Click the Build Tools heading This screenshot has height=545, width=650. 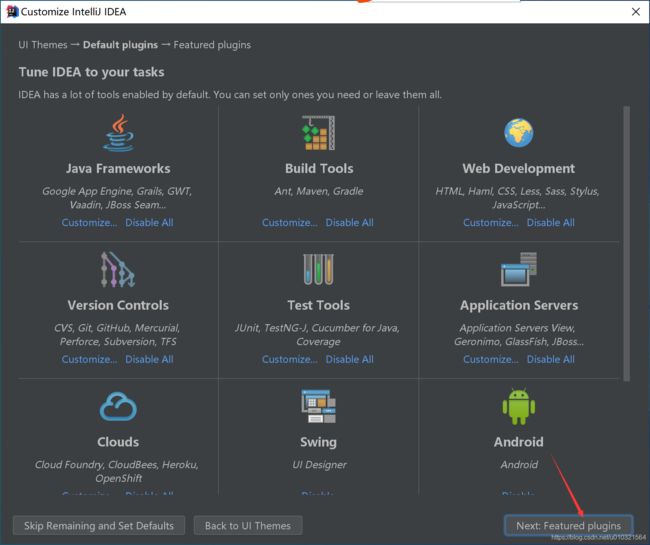[x=319, y=168]
